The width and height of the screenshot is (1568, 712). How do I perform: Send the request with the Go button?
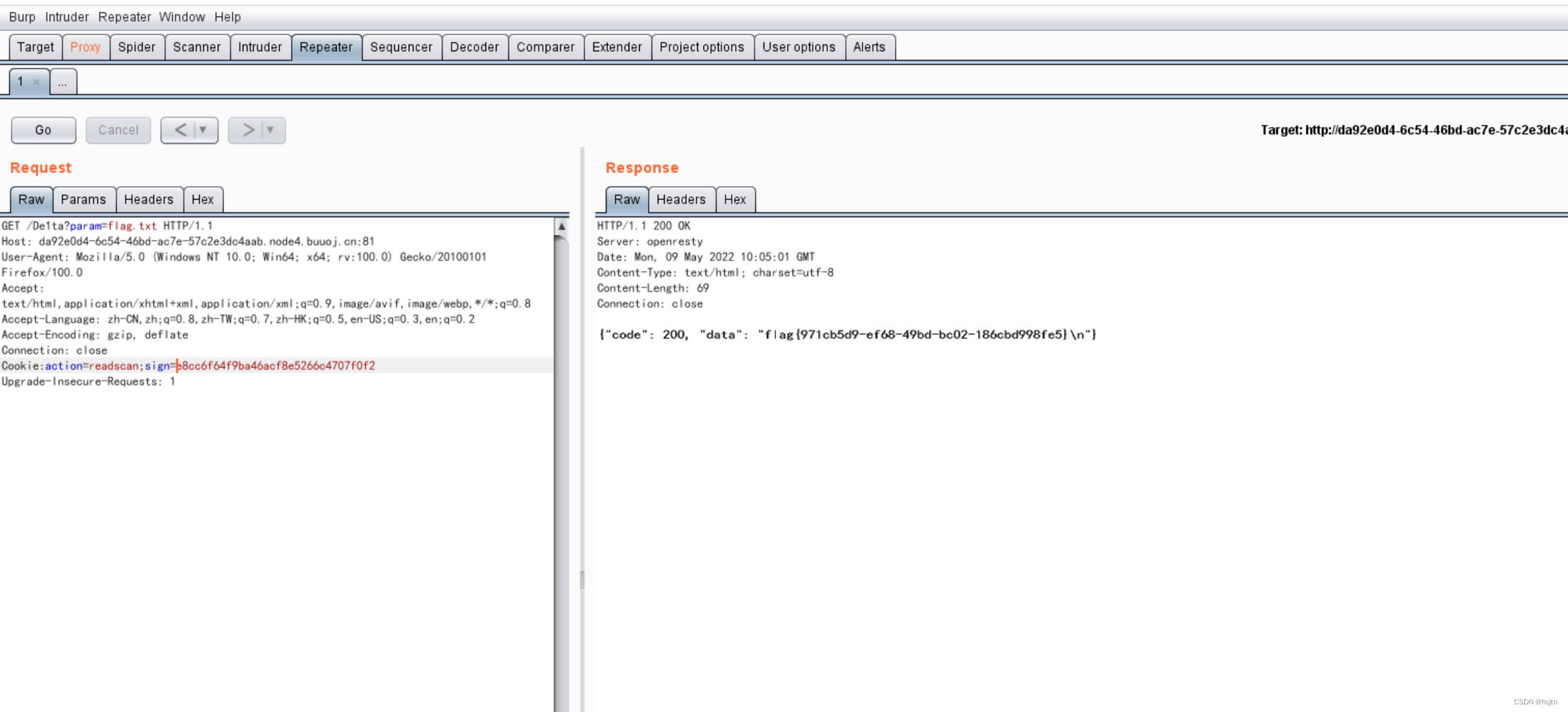(44, 130)
